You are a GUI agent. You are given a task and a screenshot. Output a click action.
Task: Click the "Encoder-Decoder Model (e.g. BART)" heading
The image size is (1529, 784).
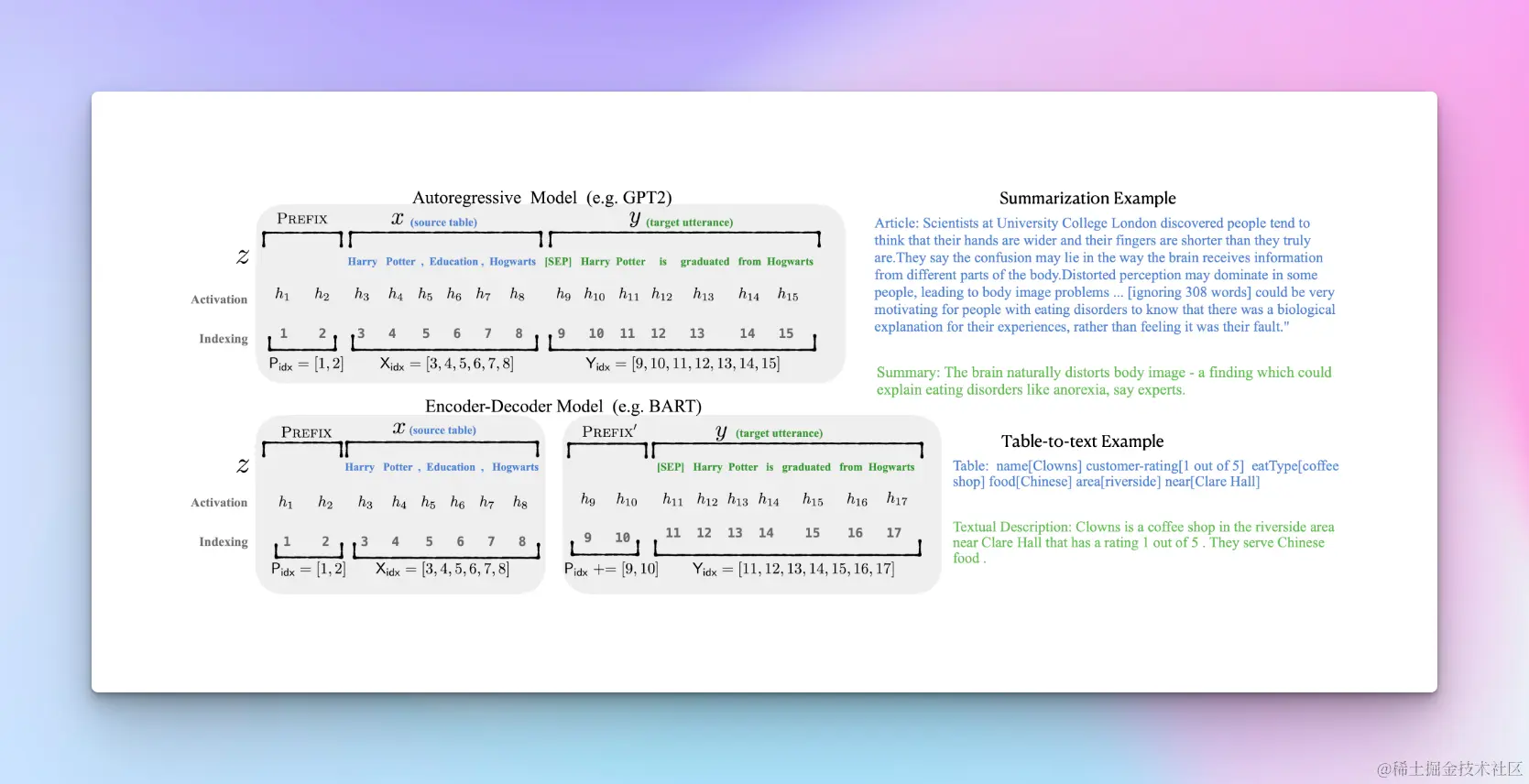[x=563, y=407]
